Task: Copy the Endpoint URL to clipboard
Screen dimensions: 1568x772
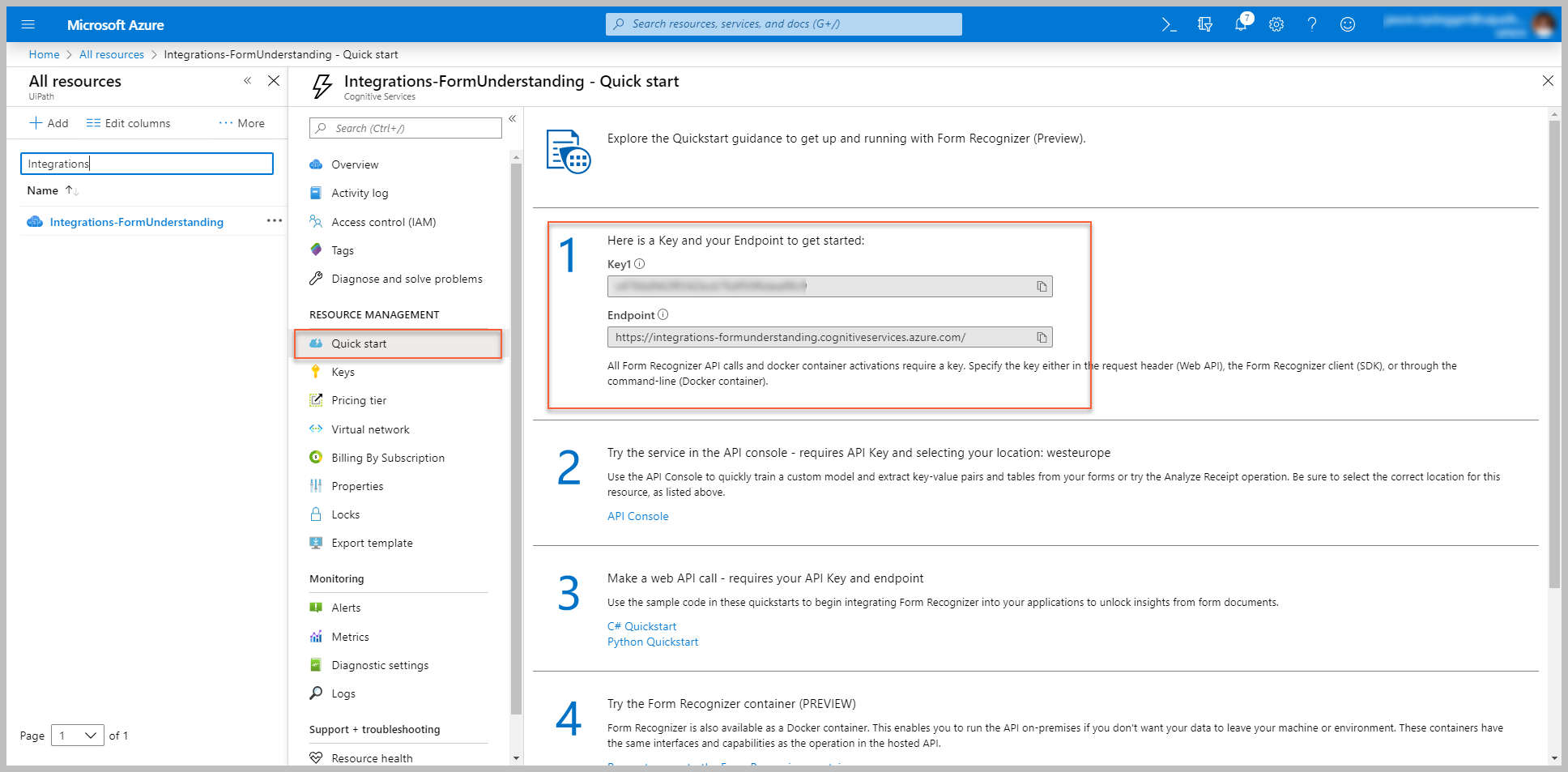Action: (1042, 338)
